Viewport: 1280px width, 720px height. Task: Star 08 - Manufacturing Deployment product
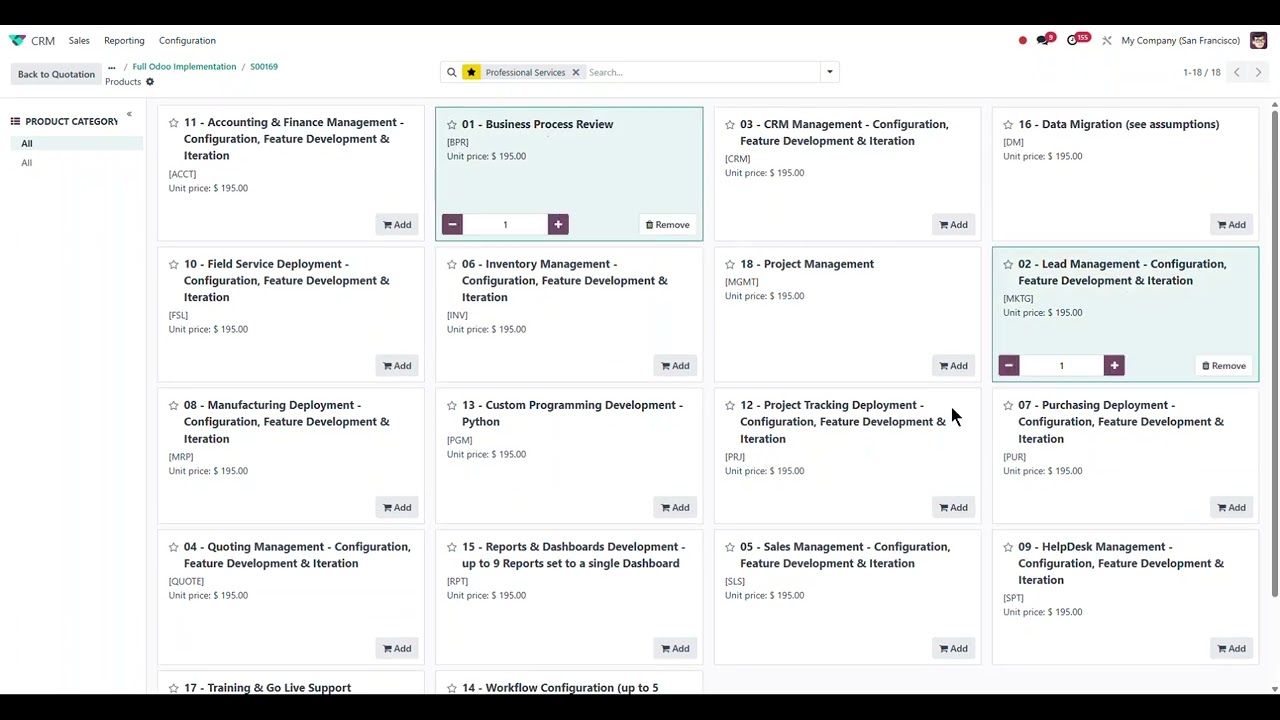point(173,405)
